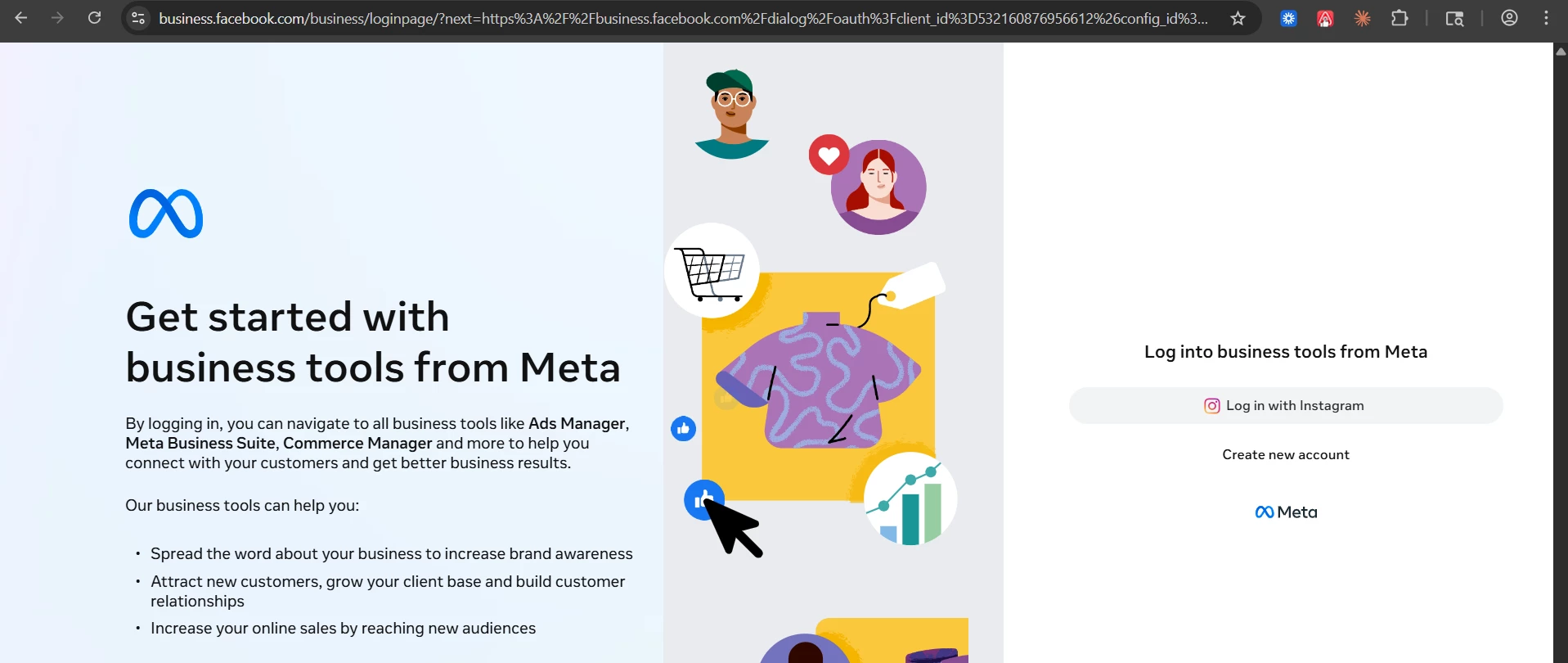Click the browser forward arrow
Image resolution: width=1568 pixels, height=663 pixels.
[57, 18]
